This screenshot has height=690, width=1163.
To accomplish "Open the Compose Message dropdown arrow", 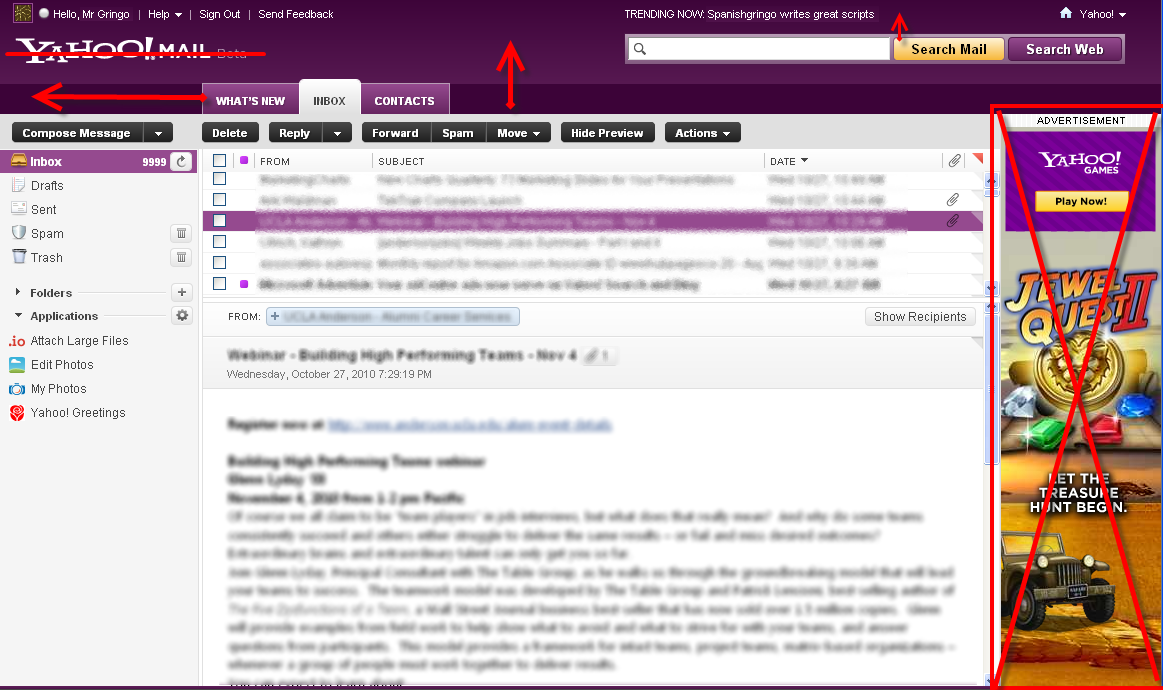I will click(158, 133).
